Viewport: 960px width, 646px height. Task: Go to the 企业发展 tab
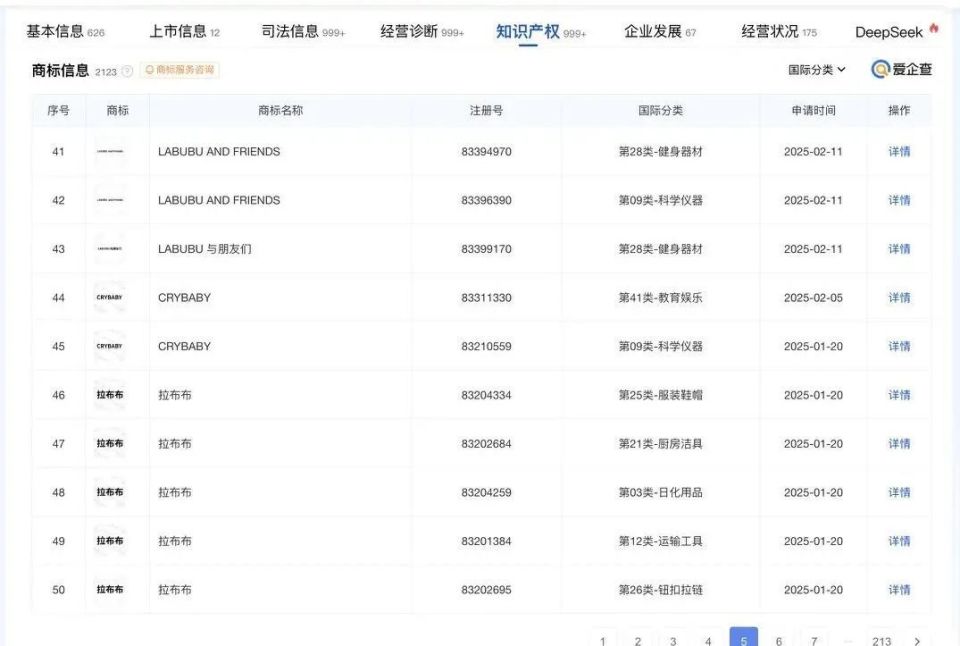[x=659, y=32]
